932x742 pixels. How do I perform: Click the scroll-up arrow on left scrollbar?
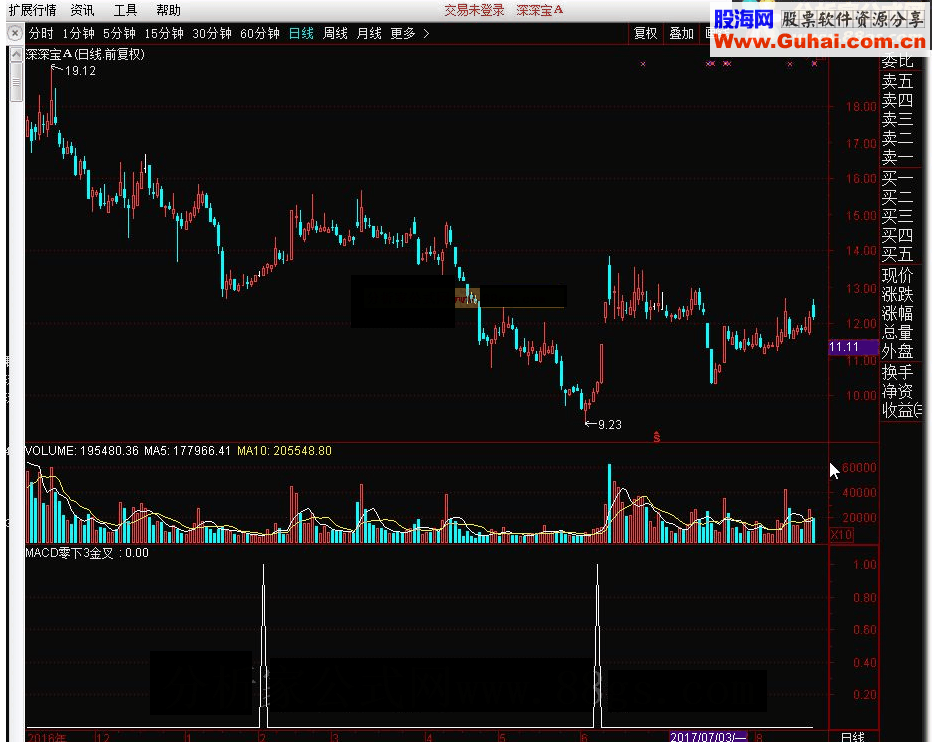(x=16, y=55)
